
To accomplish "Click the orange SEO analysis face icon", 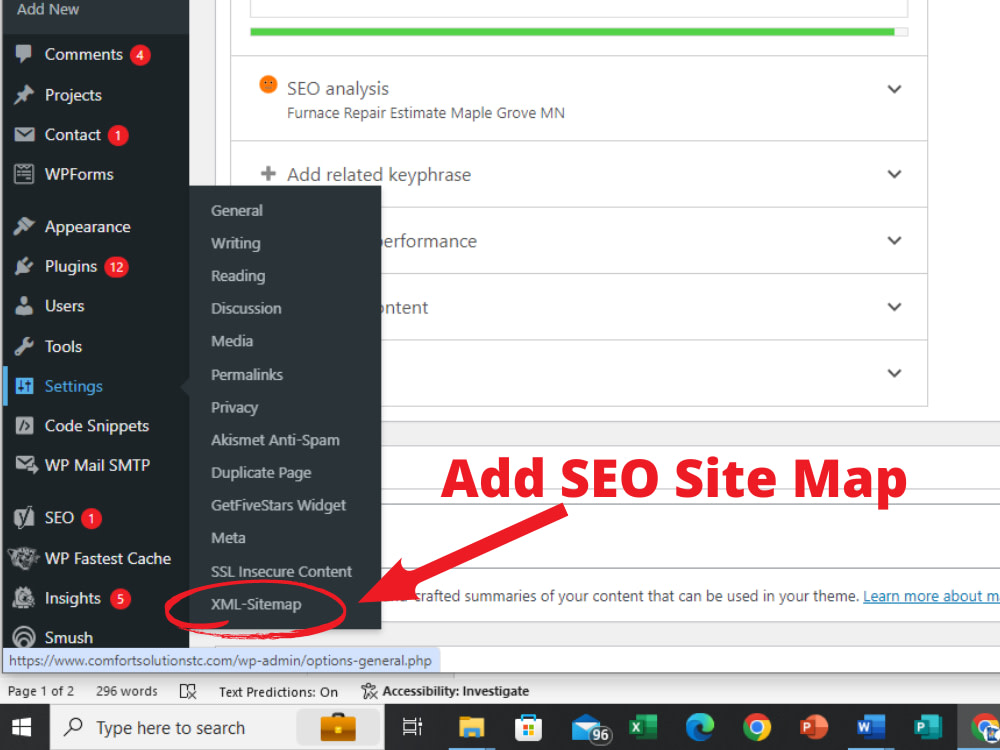I will pos(268,84).
